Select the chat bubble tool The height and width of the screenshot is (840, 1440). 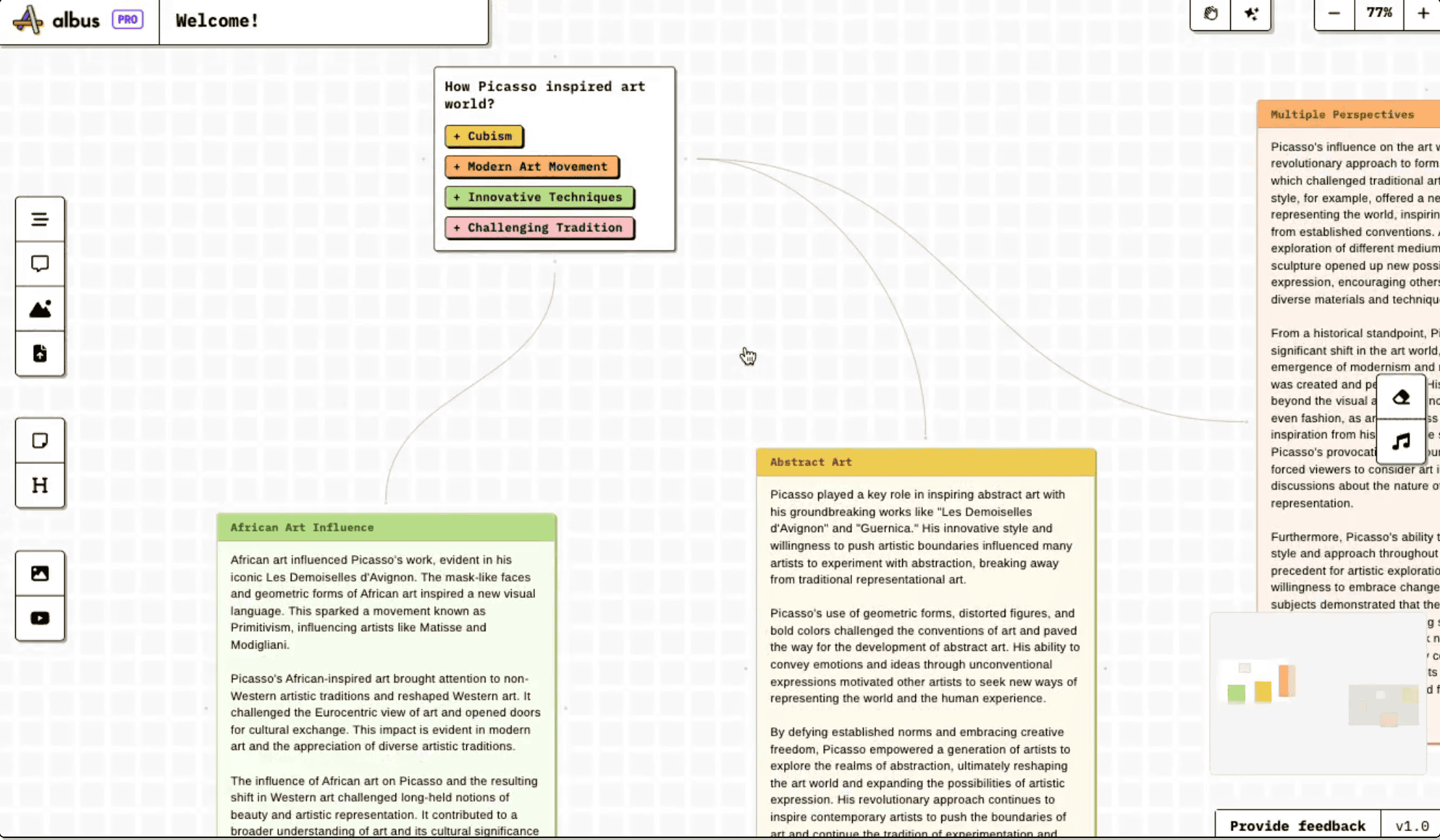(40, 264)
